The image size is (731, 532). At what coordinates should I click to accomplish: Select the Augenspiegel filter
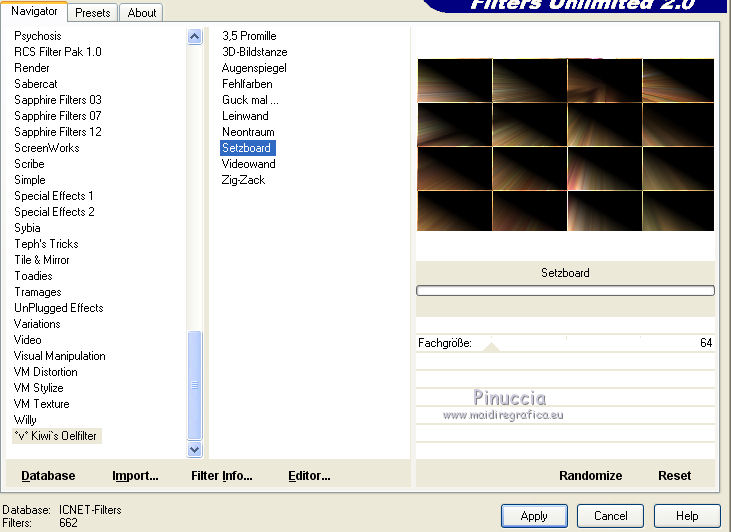tap(254, 68)
